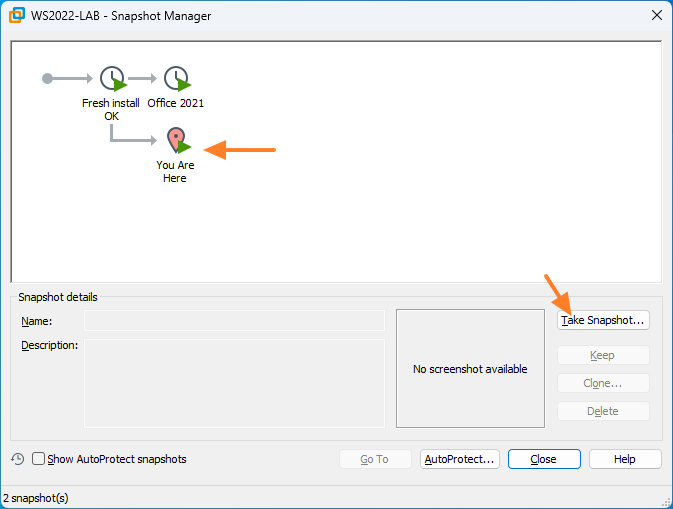The height and width of the screenshot is (509, 673).
Task: Click the 2 snapshot(s) status text
Action: (36, 498)
